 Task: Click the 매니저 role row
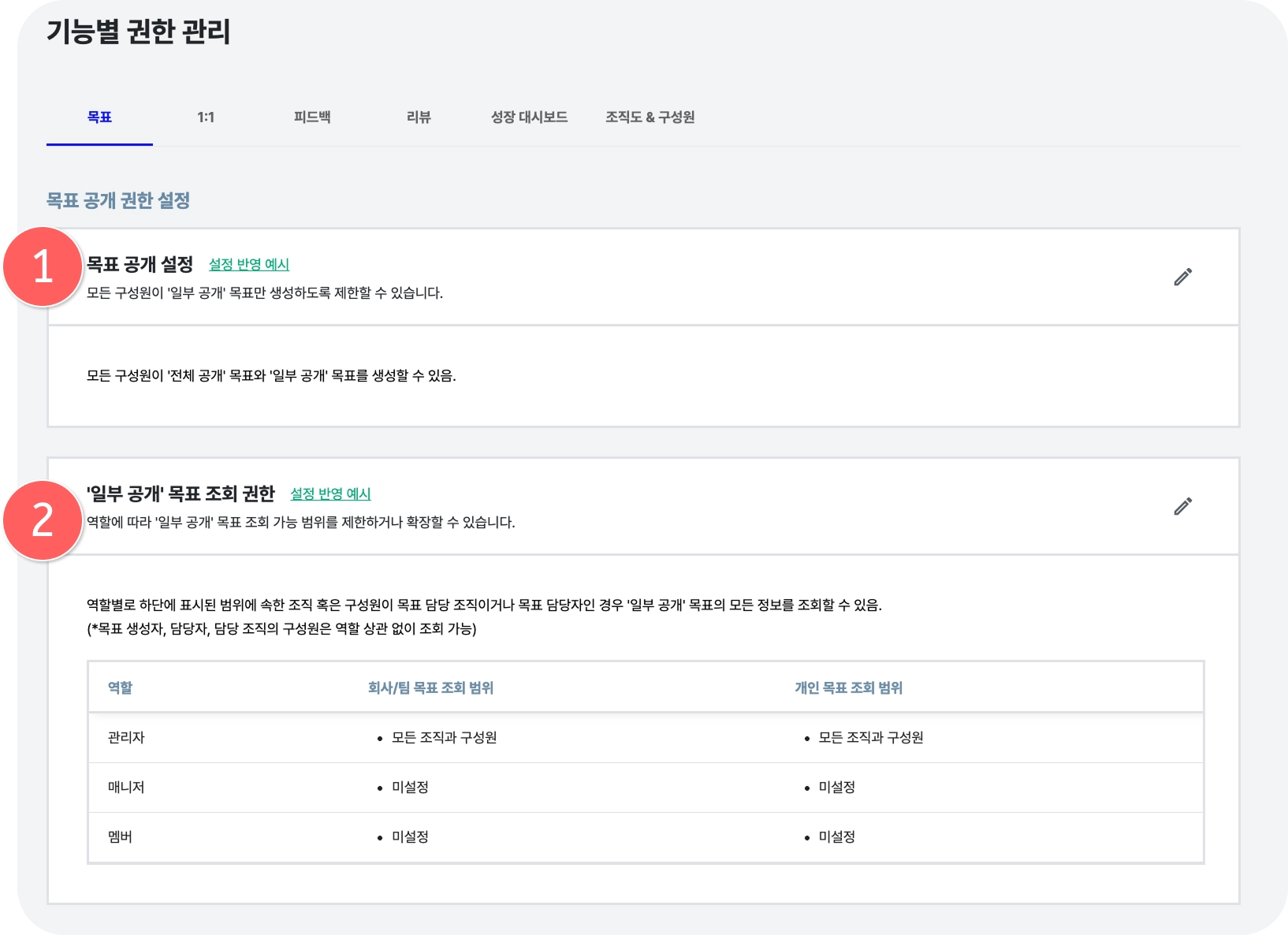[127, 788]
